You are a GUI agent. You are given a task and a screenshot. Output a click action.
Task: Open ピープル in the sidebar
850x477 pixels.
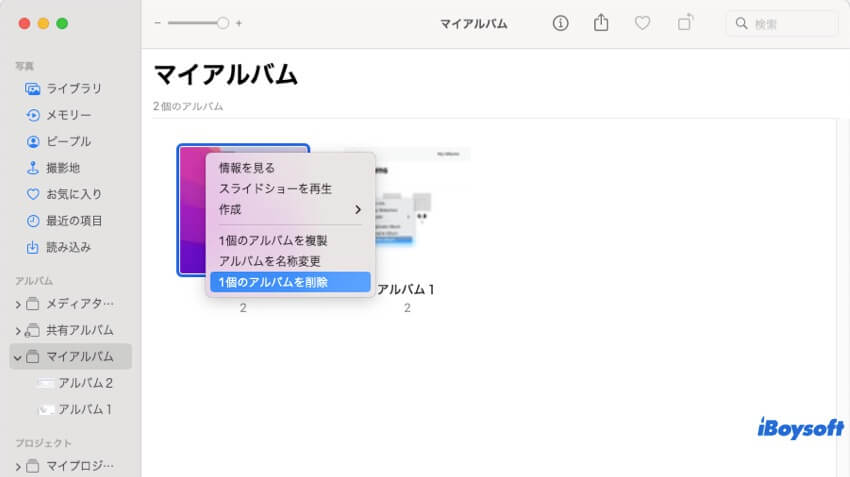click(x=70, y=141)
